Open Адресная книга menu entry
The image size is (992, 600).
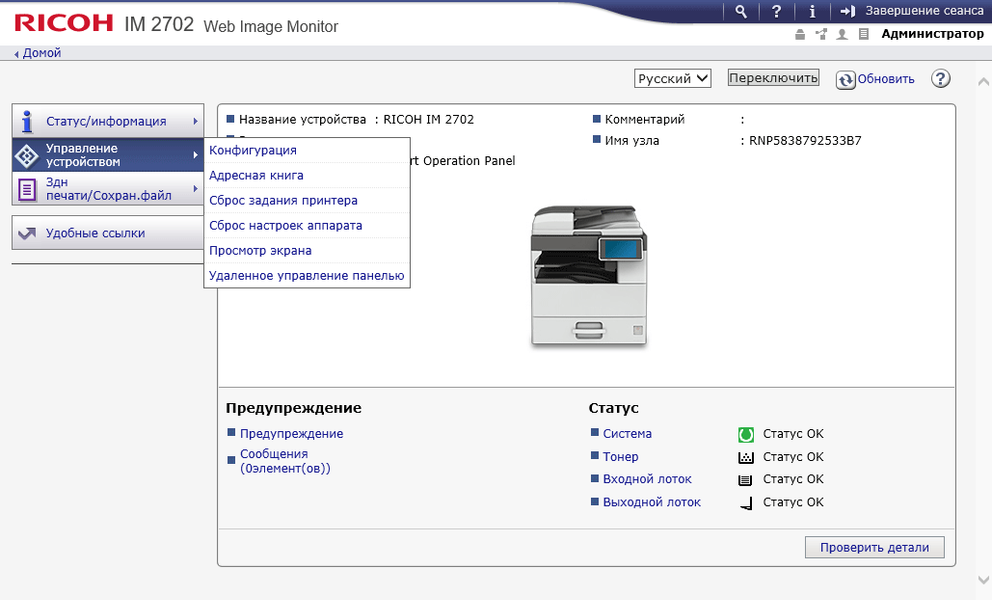pyautogui.click(x=256, y=175)
